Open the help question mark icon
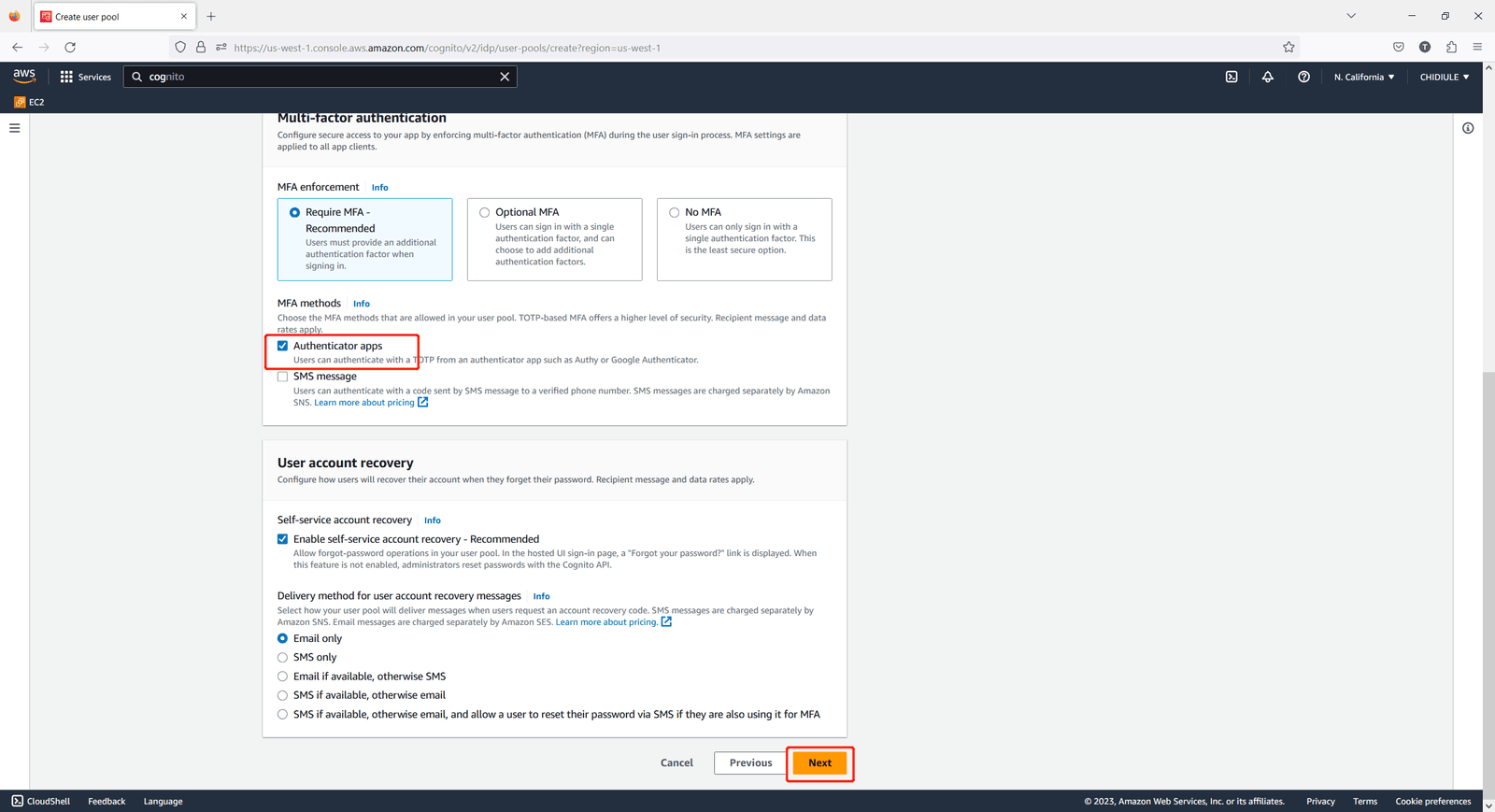 [1303, 77]
